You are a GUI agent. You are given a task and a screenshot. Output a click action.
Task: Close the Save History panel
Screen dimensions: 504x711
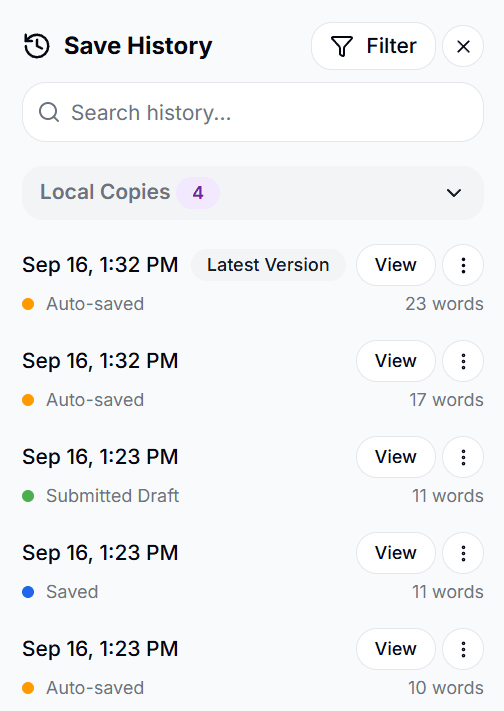(x=463, y=46)
